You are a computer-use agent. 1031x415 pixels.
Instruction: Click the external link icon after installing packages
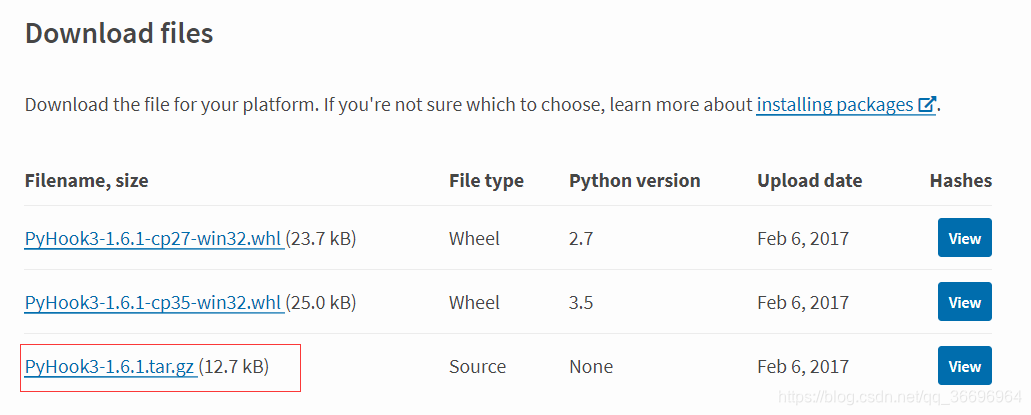[x=927, y=105]
